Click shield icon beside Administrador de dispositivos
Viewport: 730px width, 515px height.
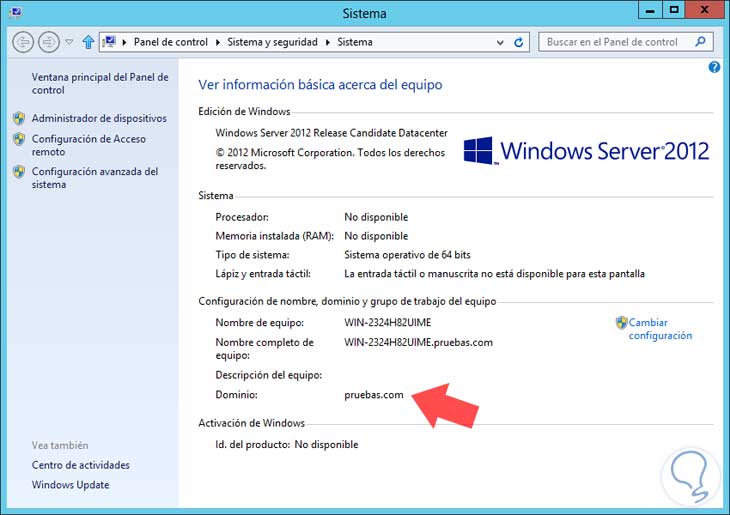click(x=19, y=118)
